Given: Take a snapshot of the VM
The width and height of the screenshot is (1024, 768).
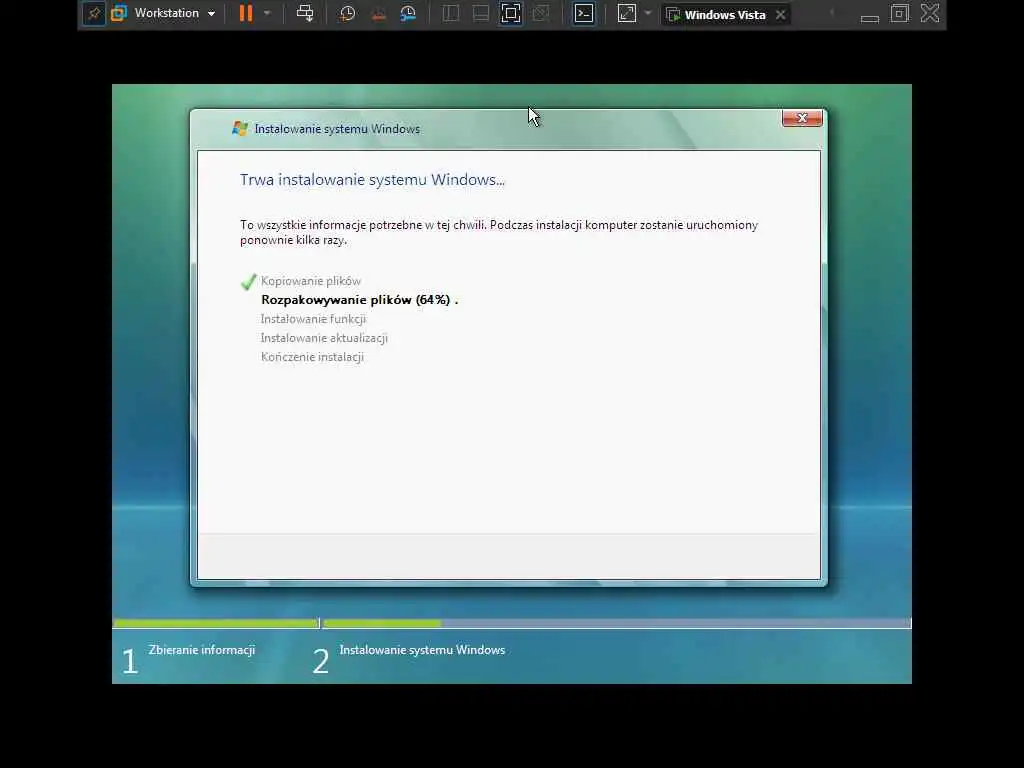Looking at the screenshot, I should tap(347, 13).
